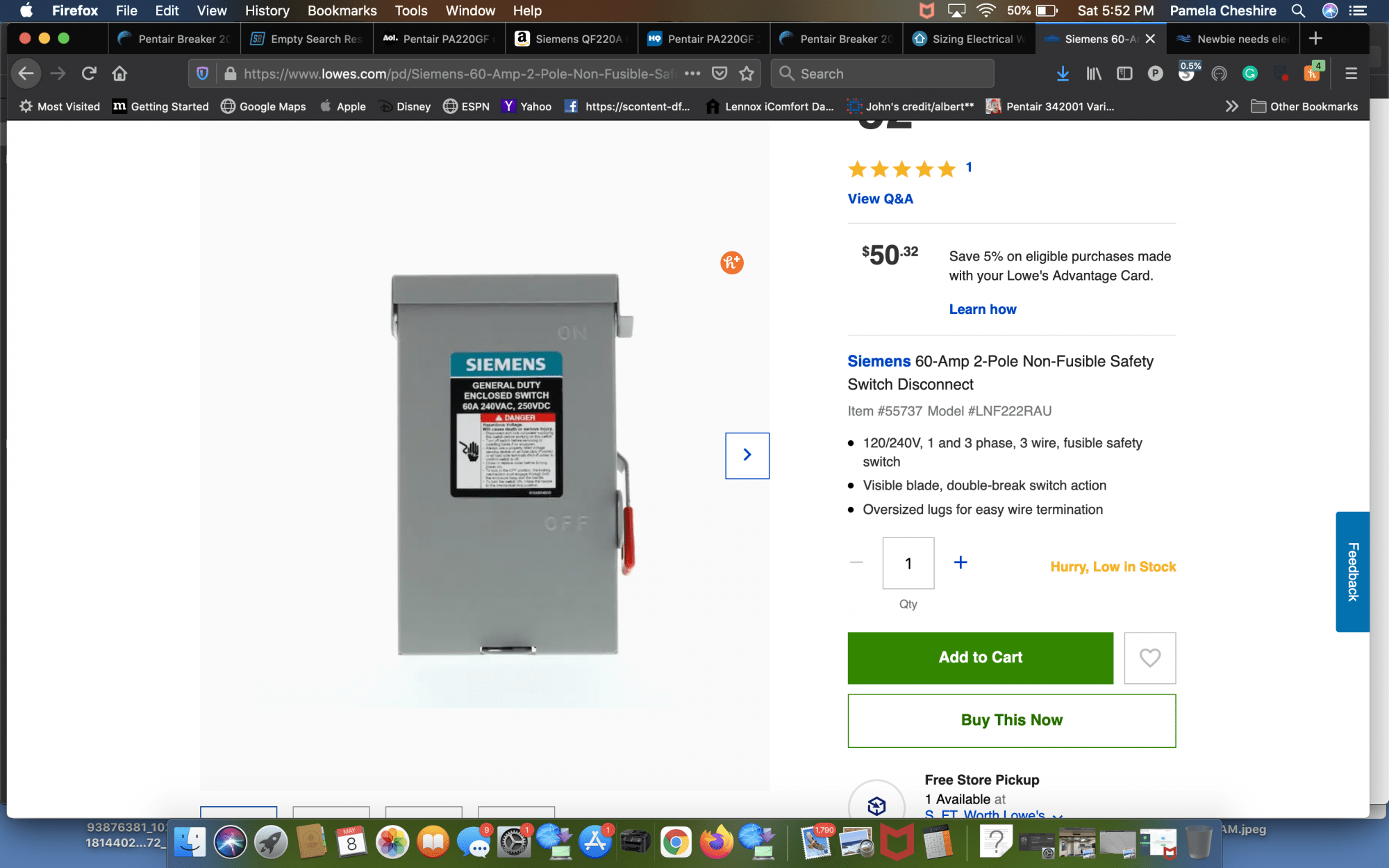The image size is (1389, 868).
Task: Open Calendar app in the dock
Action: click(x=351, y=842)
